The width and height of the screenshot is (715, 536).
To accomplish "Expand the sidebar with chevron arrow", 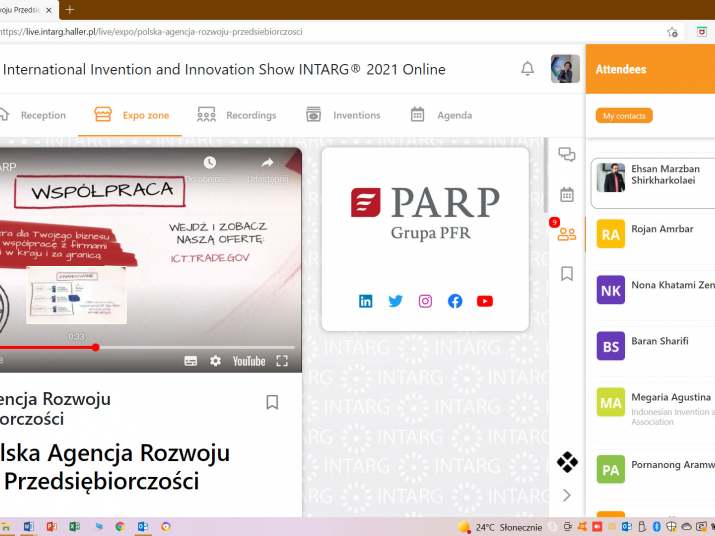I will coord(567,495).
